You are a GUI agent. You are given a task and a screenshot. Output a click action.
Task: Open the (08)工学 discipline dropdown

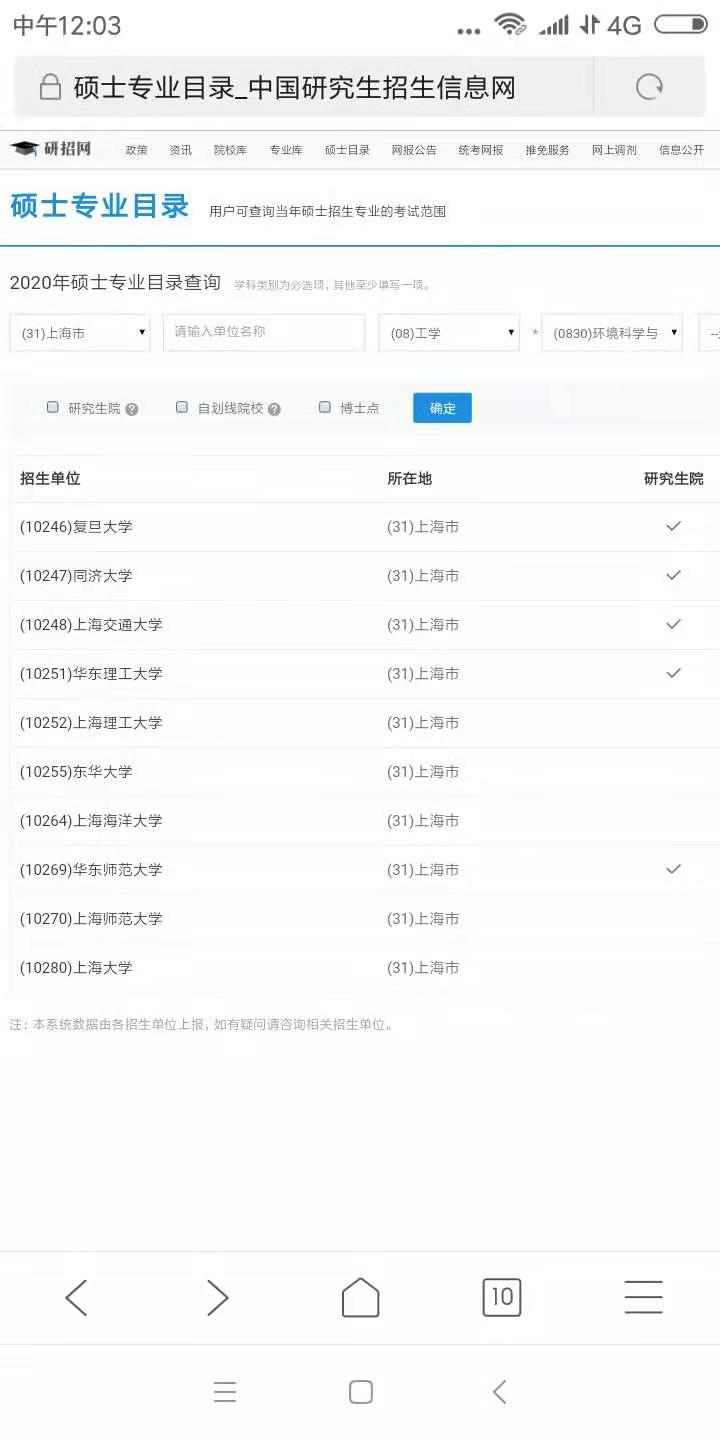point(449,333)
